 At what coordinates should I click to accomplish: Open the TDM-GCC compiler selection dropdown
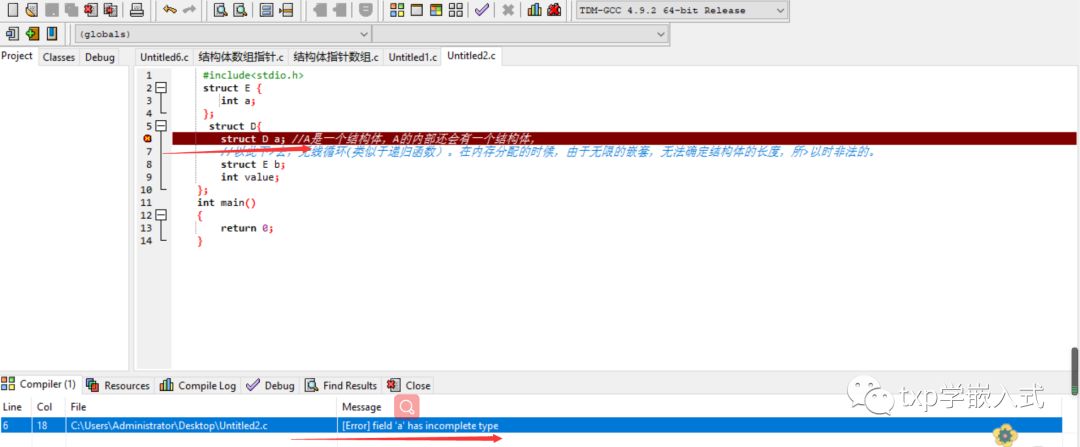click(681, 10)
